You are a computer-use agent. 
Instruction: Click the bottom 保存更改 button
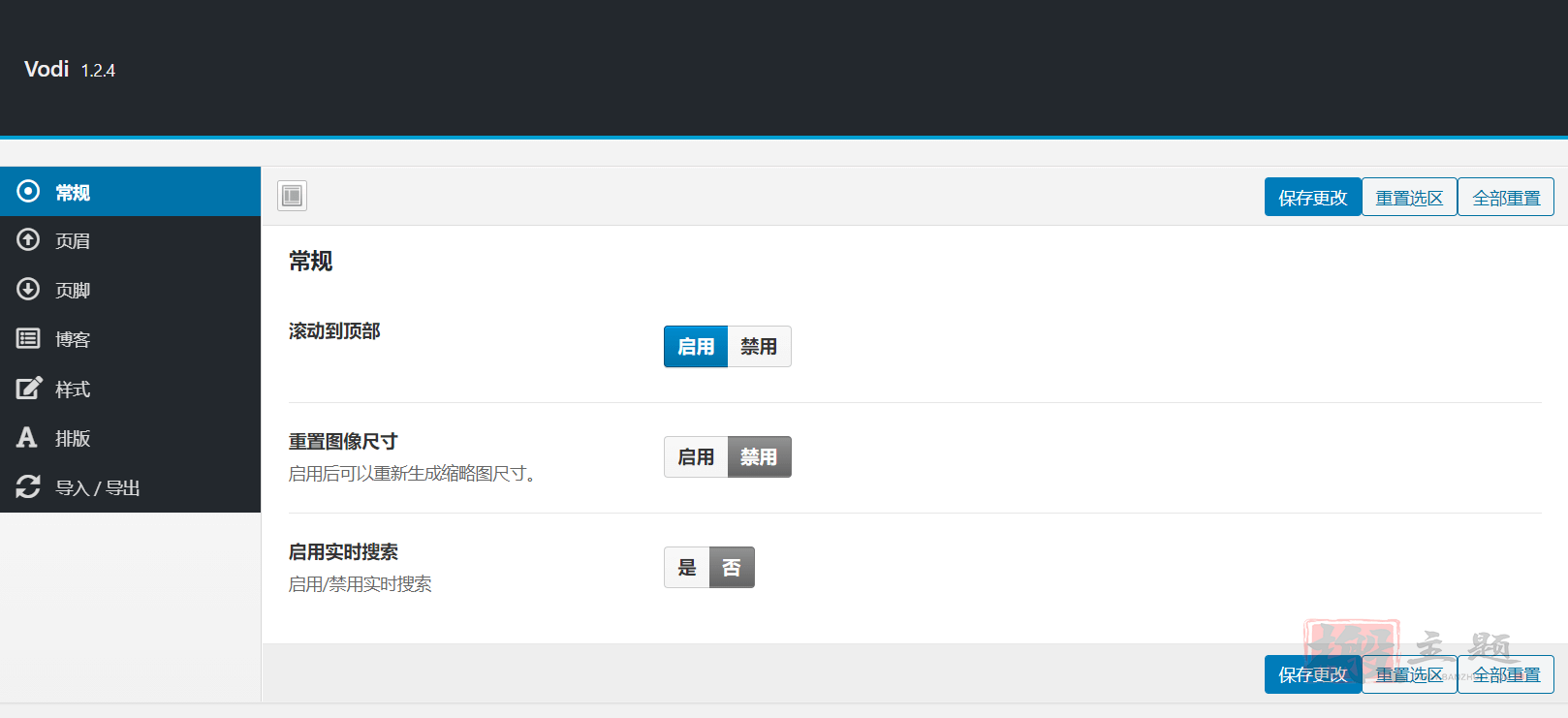pyautogui.click(x=1313, y=674)
